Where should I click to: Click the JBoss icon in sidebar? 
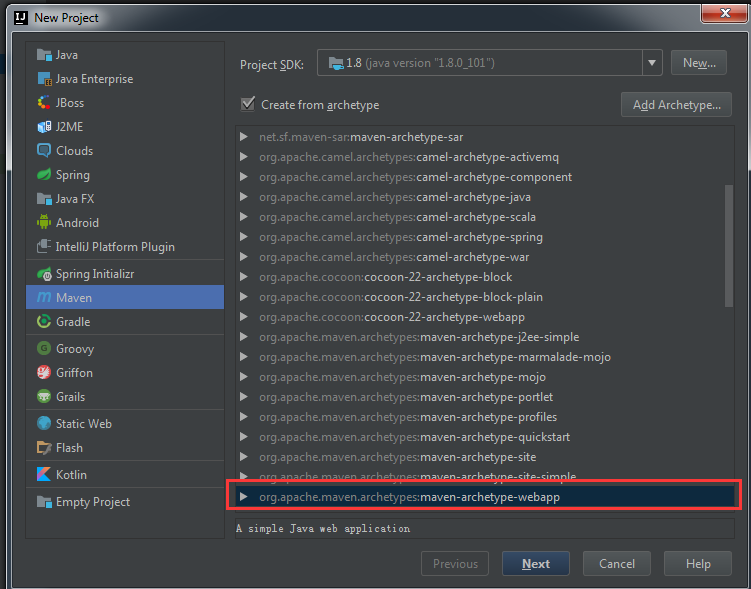tap(44, 103)
